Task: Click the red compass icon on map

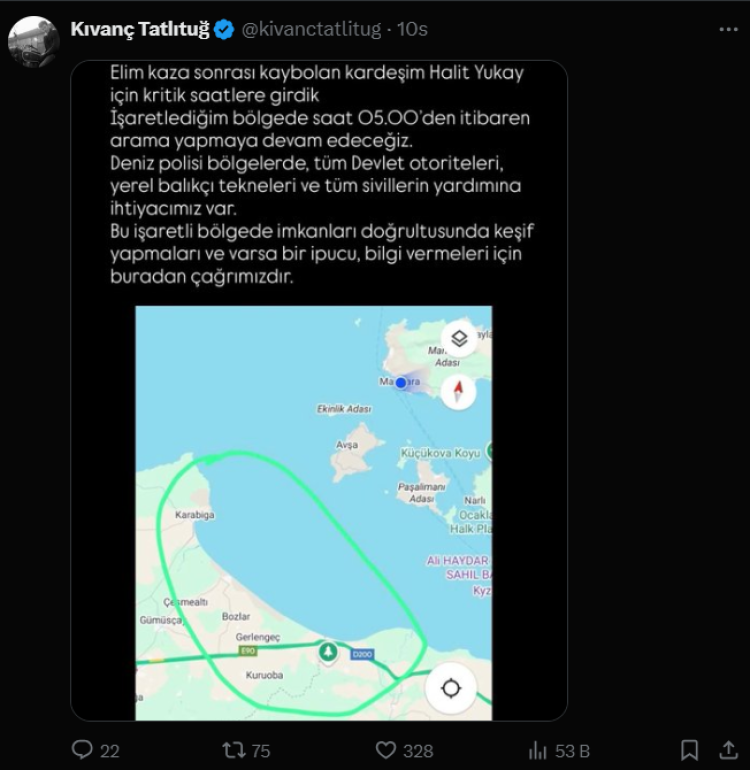Action: point(459,389)
